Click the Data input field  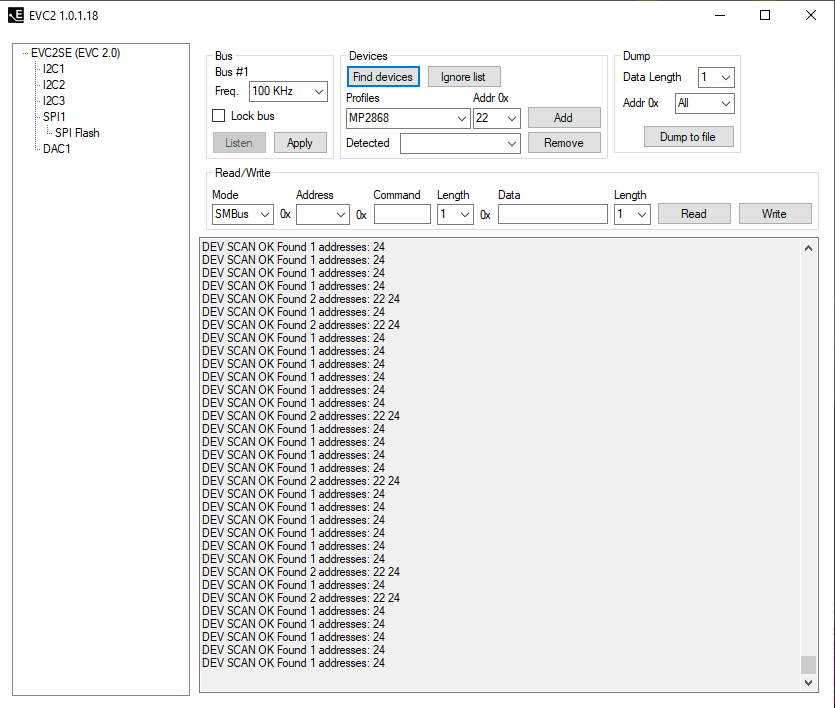click(553, 214)
